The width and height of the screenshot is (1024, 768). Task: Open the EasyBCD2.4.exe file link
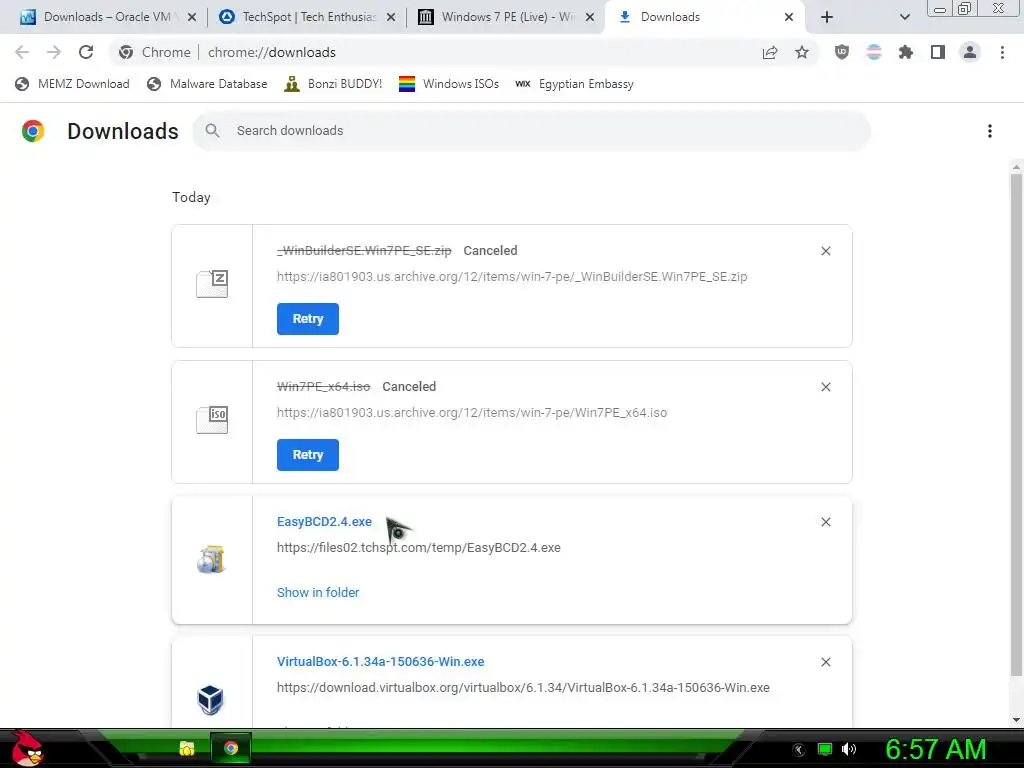pyautogui.click(x=324, y=522)
